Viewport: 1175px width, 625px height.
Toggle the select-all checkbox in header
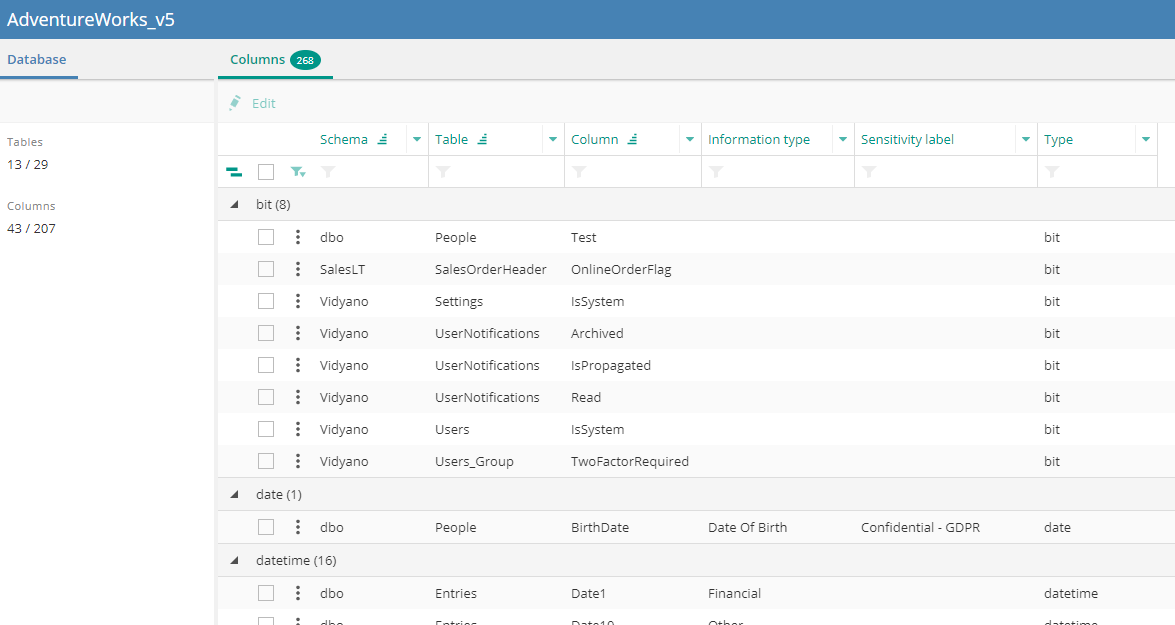[266, 172]
